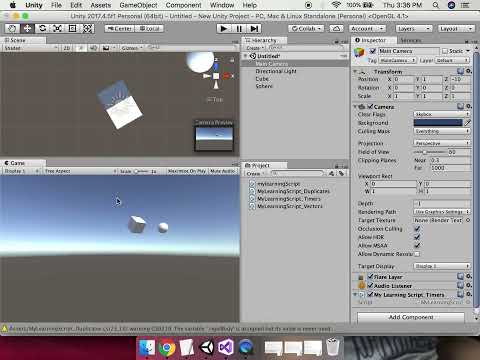This screenshot has width=480, height=360.
Task: Open the Layers dropdown in toolbar
Action: click(414, 29)
